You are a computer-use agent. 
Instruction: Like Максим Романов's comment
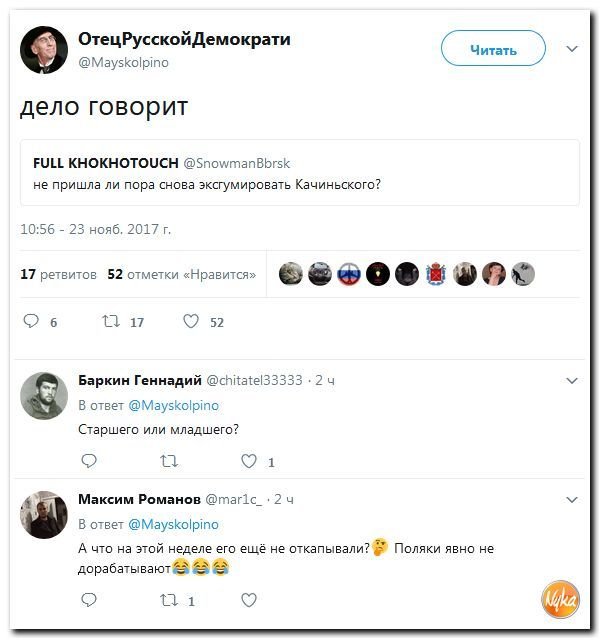(249, 600)
